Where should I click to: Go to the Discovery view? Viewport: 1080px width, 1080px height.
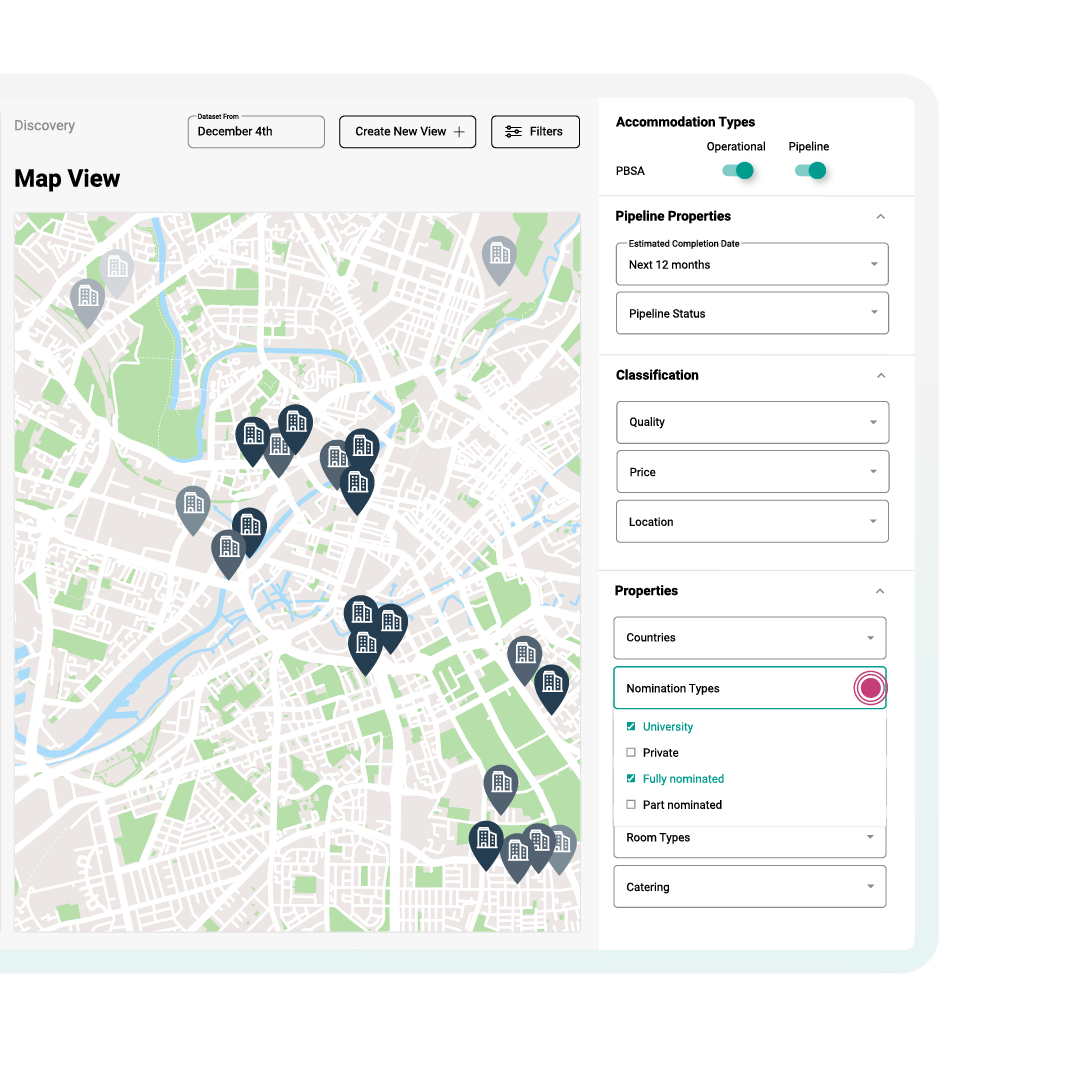pyautogui.click(x=44, y=125)
